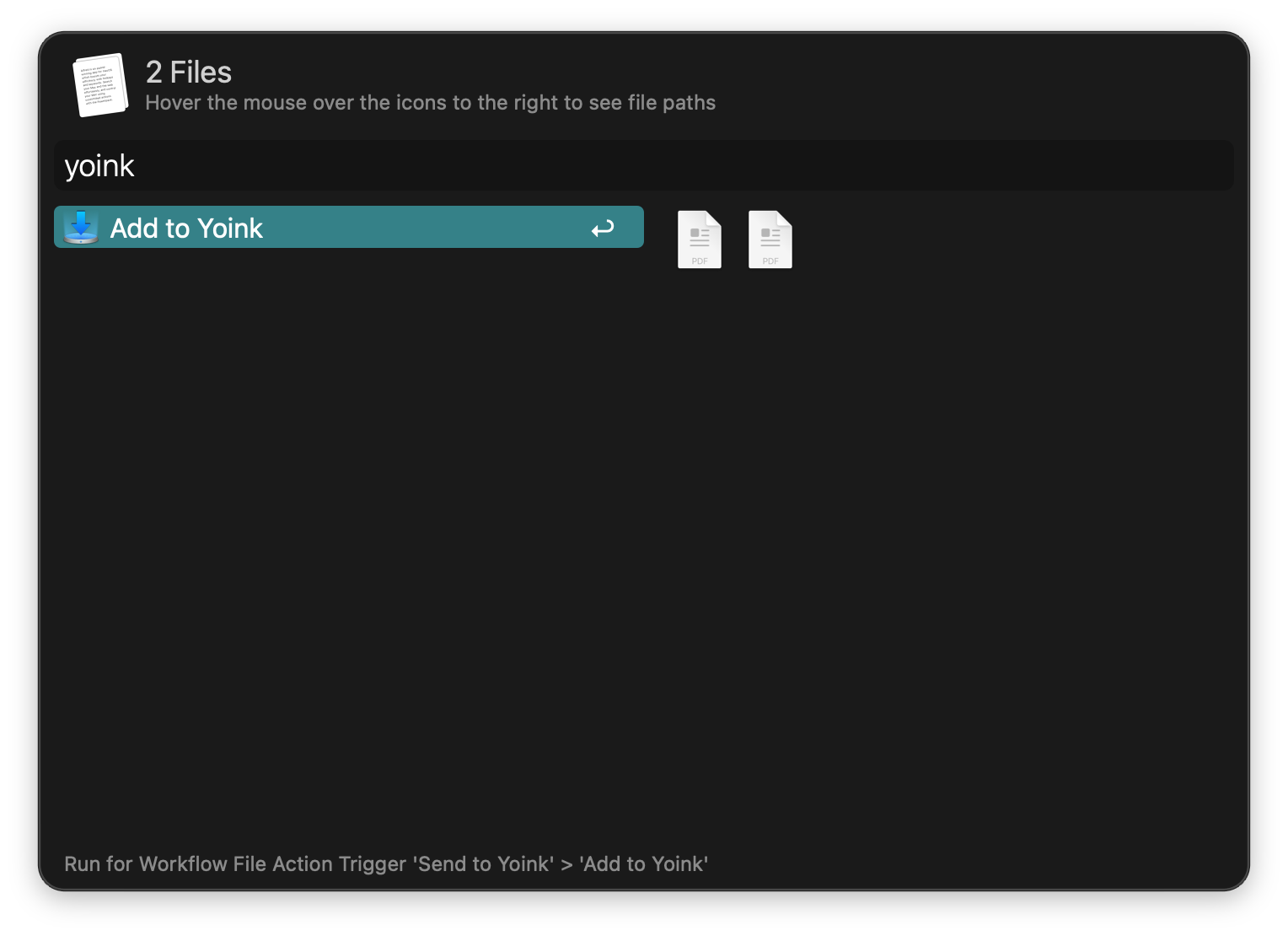1288x936 pixels.
Task: Click the return-arrow glyph in the Add to Yoink row
Action: pyautogui.click(x=603, y=227)
